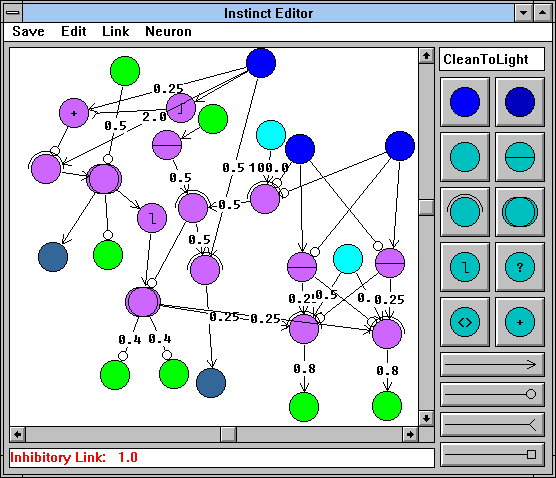The height and width of the screenshot is (478, 556).
Task: Click the horizontal scrollbar left arrow
Action: tap(17, 434)
